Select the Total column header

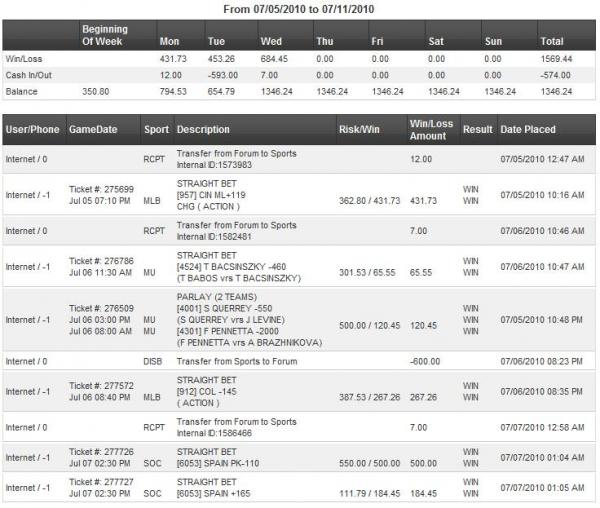point(553,42)
